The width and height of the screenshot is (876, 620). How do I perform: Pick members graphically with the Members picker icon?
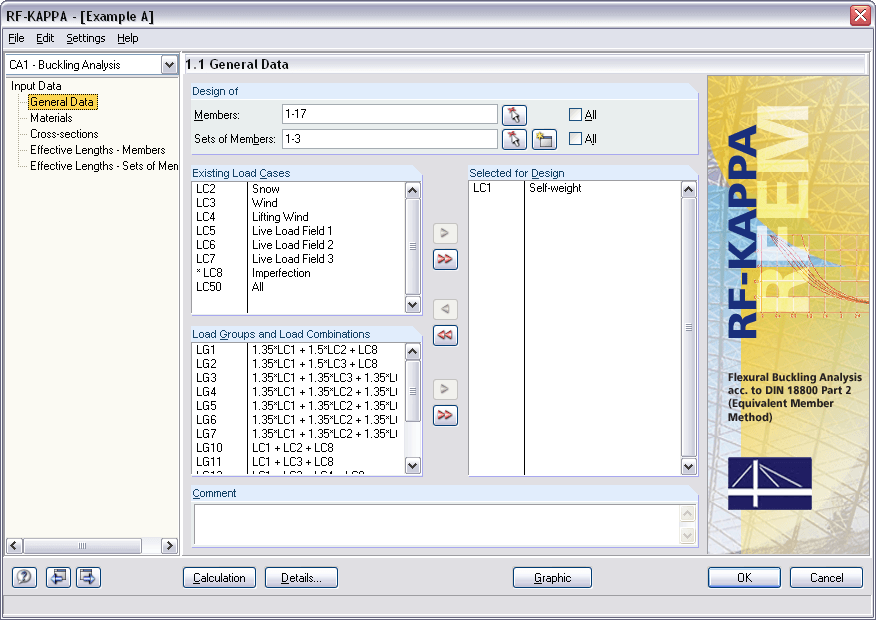coord(514,115)
